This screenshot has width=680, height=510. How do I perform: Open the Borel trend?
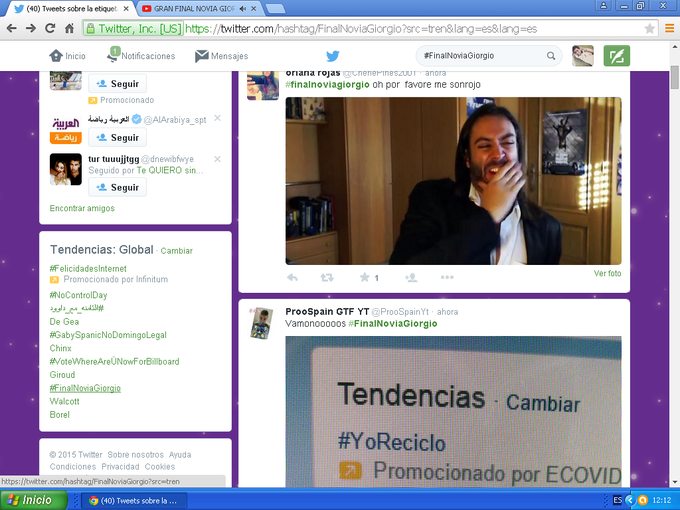pyautogui.click(x=59, y=415)
